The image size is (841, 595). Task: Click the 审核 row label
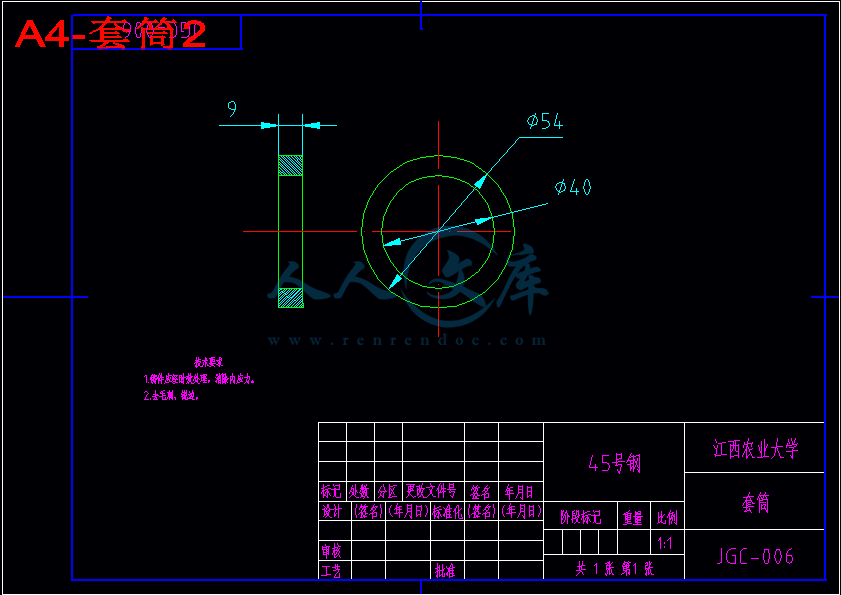pos(331,551)
